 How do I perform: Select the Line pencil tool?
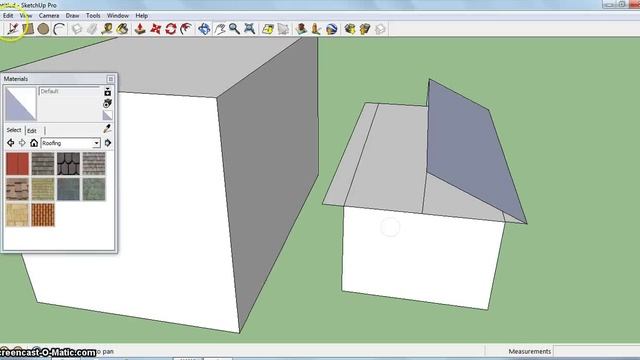pyautogui.click(x=13, y=29)
